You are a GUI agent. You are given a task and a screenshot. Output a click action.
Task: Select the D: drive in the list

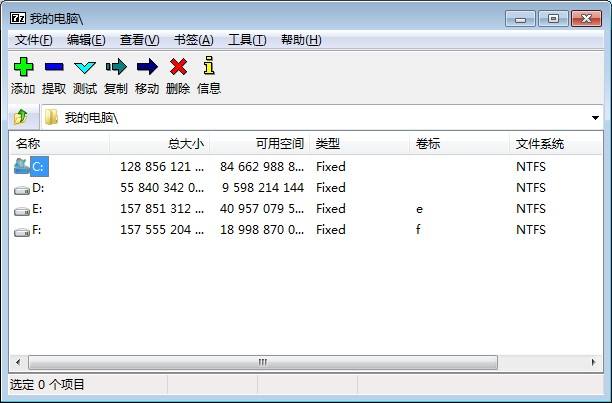(x=38, y=188)
